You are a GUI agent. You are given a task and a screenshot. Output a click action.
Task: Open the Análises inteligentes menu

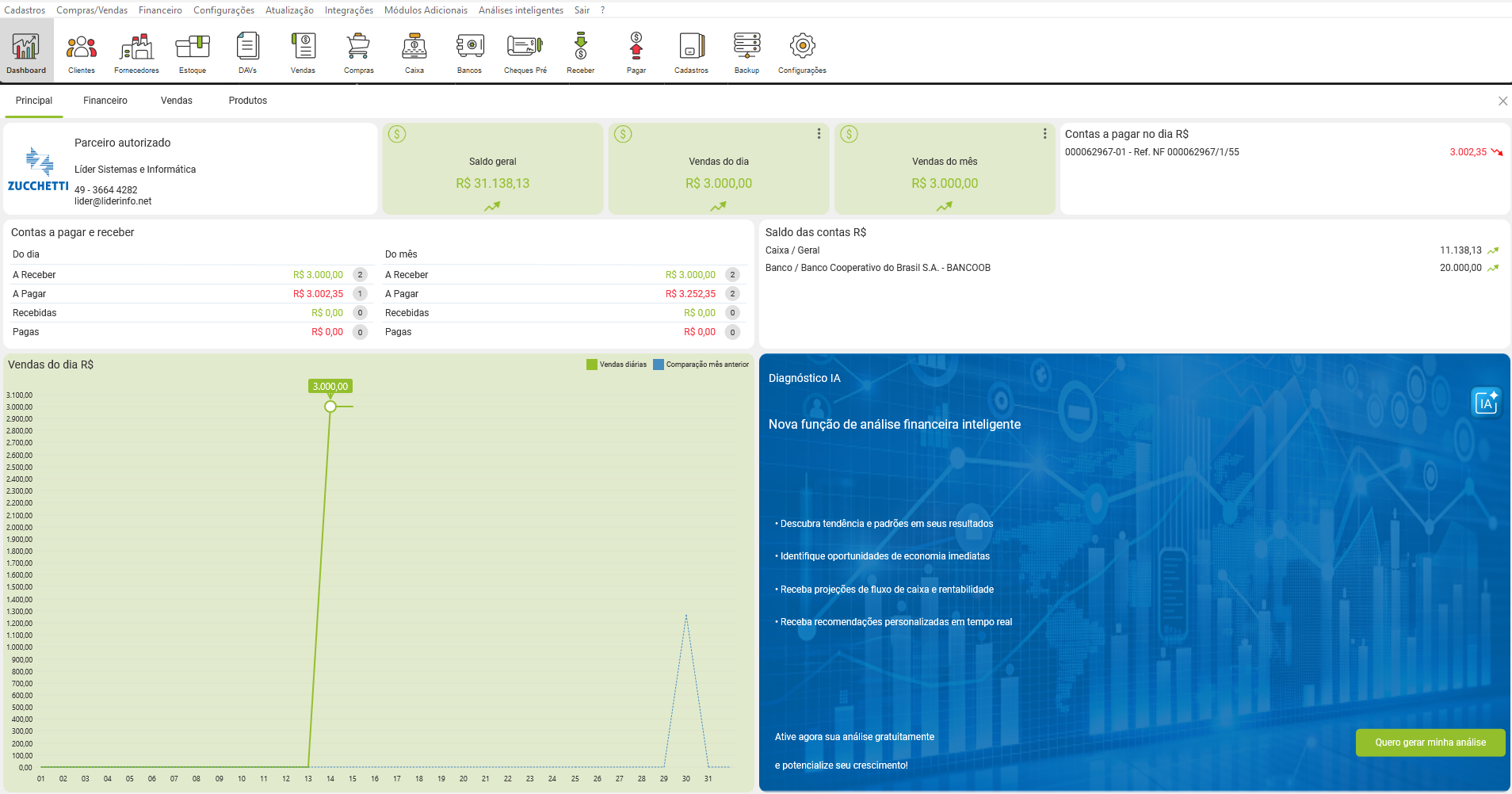521,10
